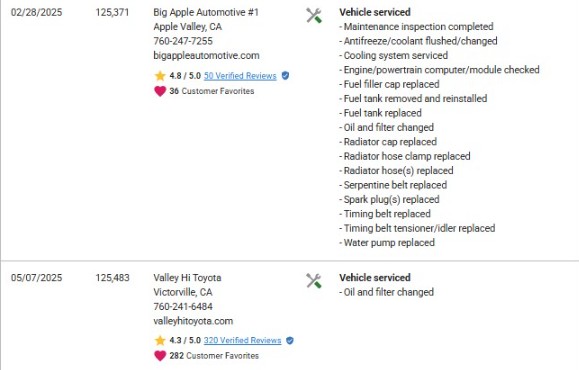Click the pink heart beside 36 Customer Favorites
Screen dimensions: 579x370
pos(160,91)
